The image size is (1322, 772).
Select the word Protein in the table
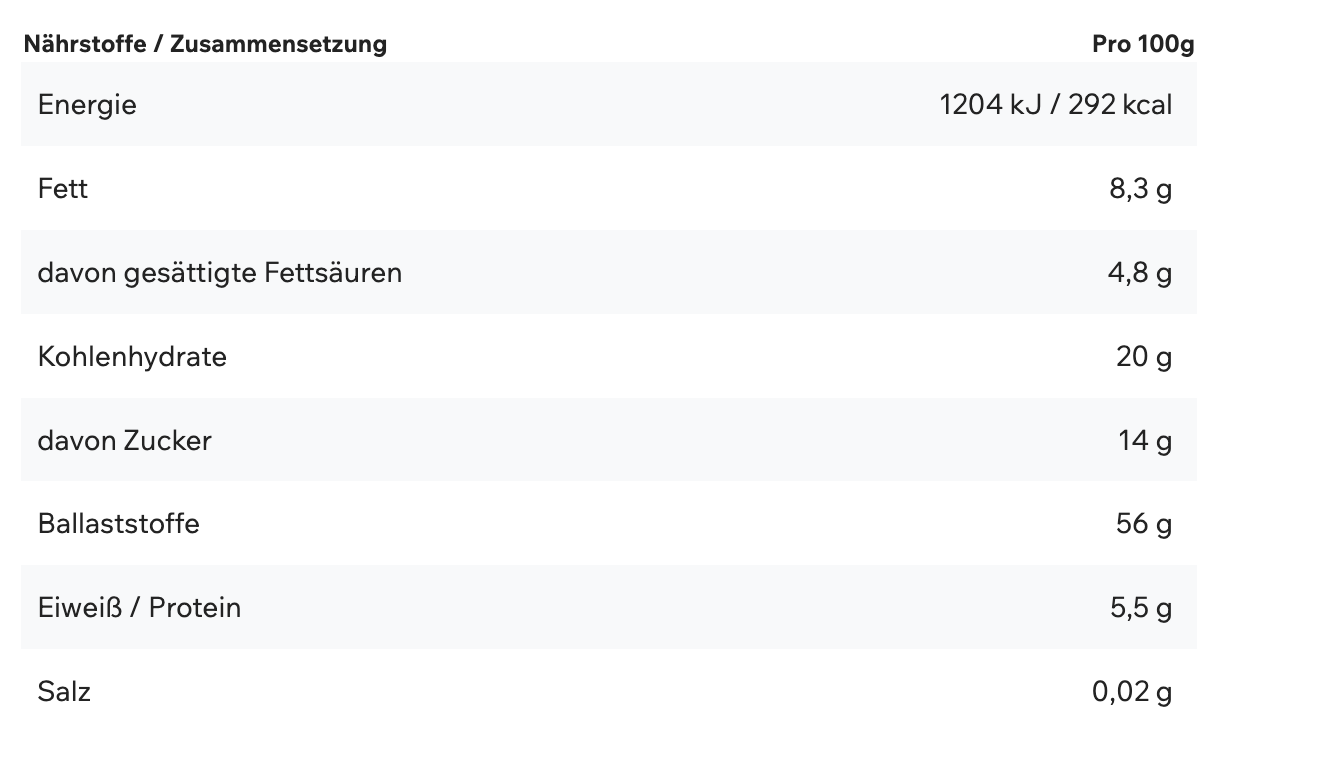(x=195, y=608)
